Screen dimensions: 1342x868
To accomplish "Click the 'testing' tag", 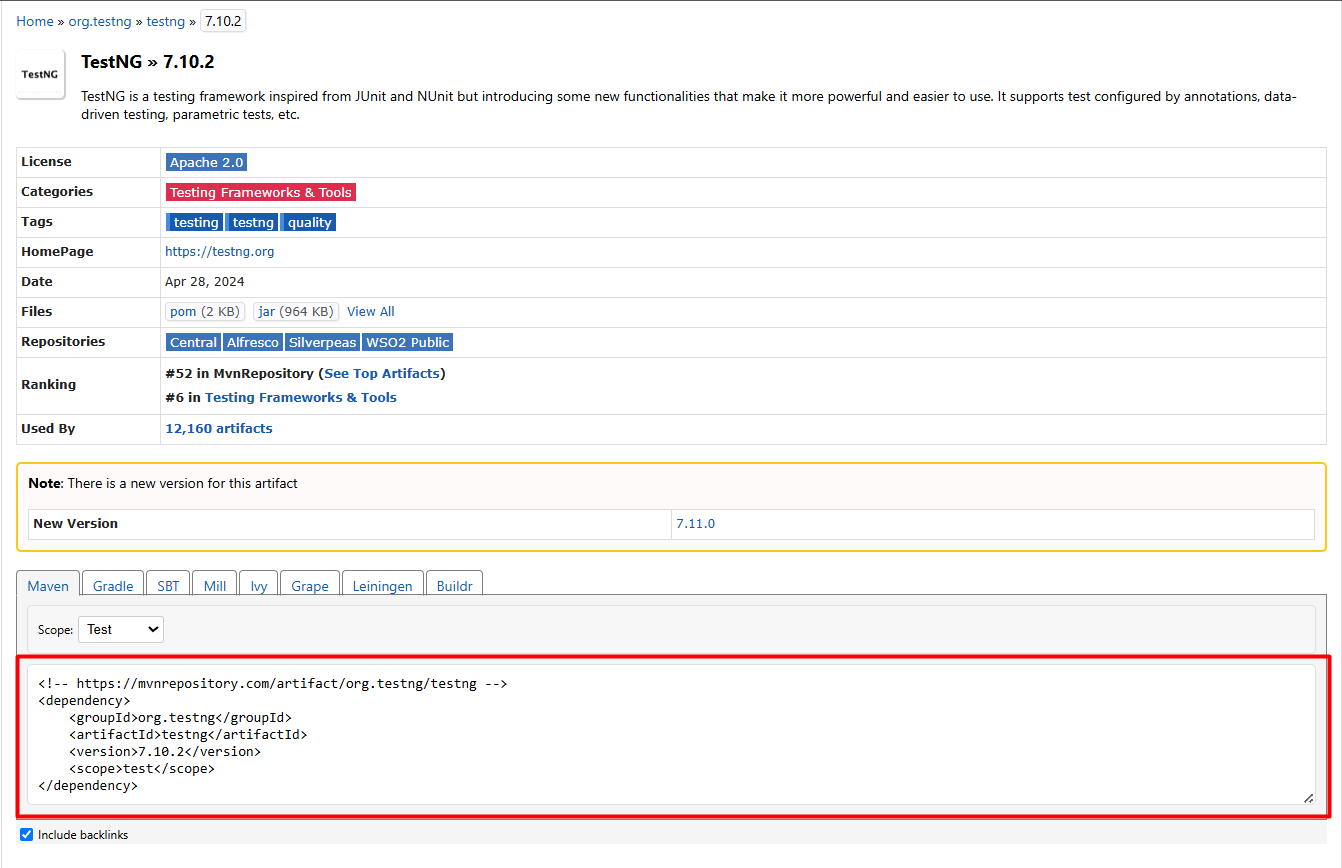I will pyautogui.click(x=195, y=222).
